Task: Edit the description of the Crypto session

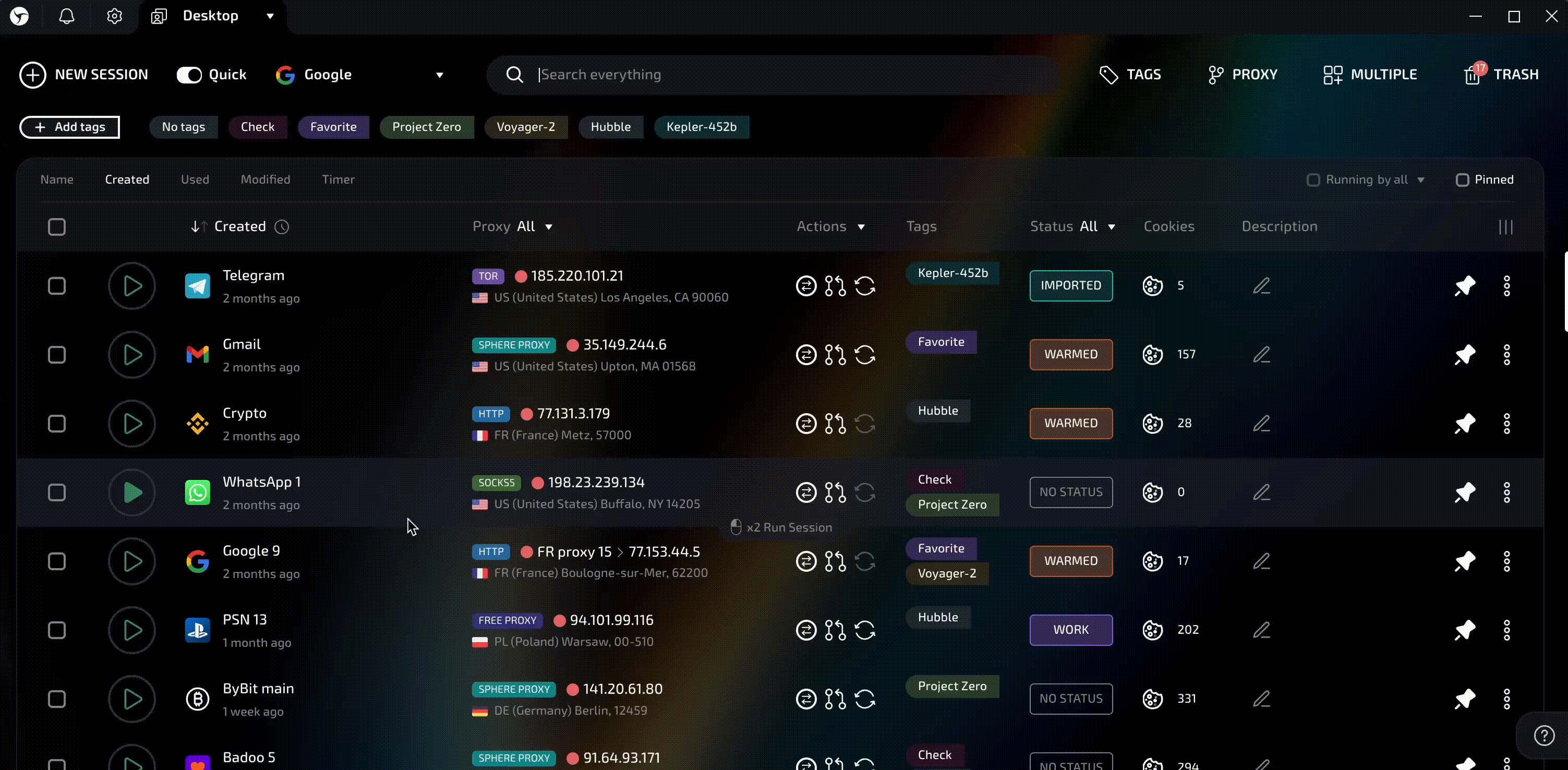Action: [1261, 424]
